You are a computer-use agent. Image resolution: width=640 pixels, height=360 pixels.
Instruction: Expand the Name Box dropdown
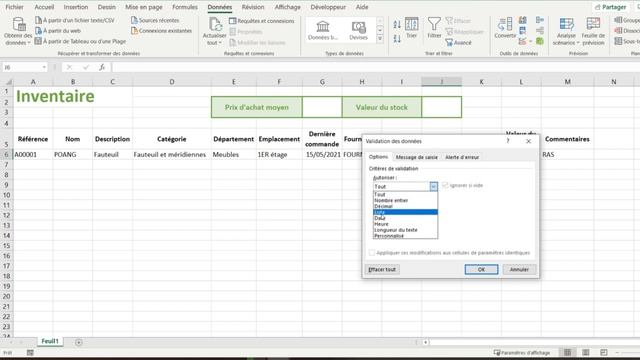click(44, 67)
